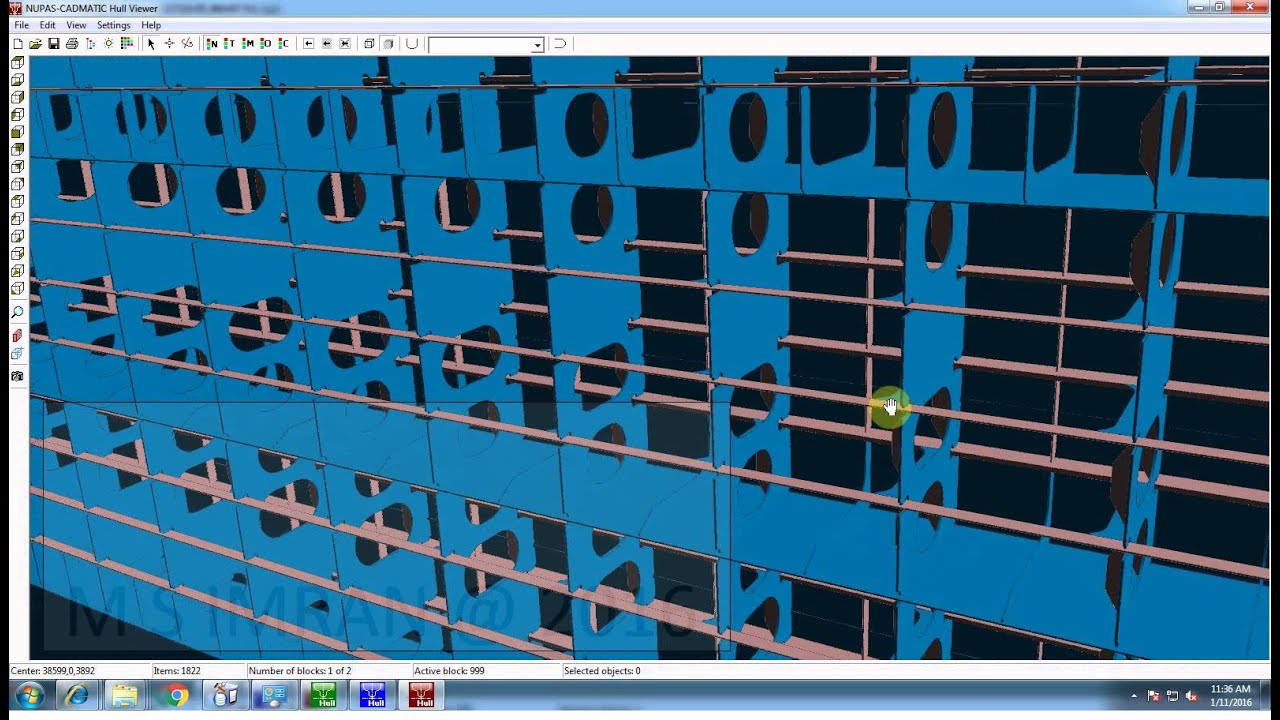Switch to the red Hull taskbar app
The width and height of the screenshot is (1280, 720).
coord(421,696)
